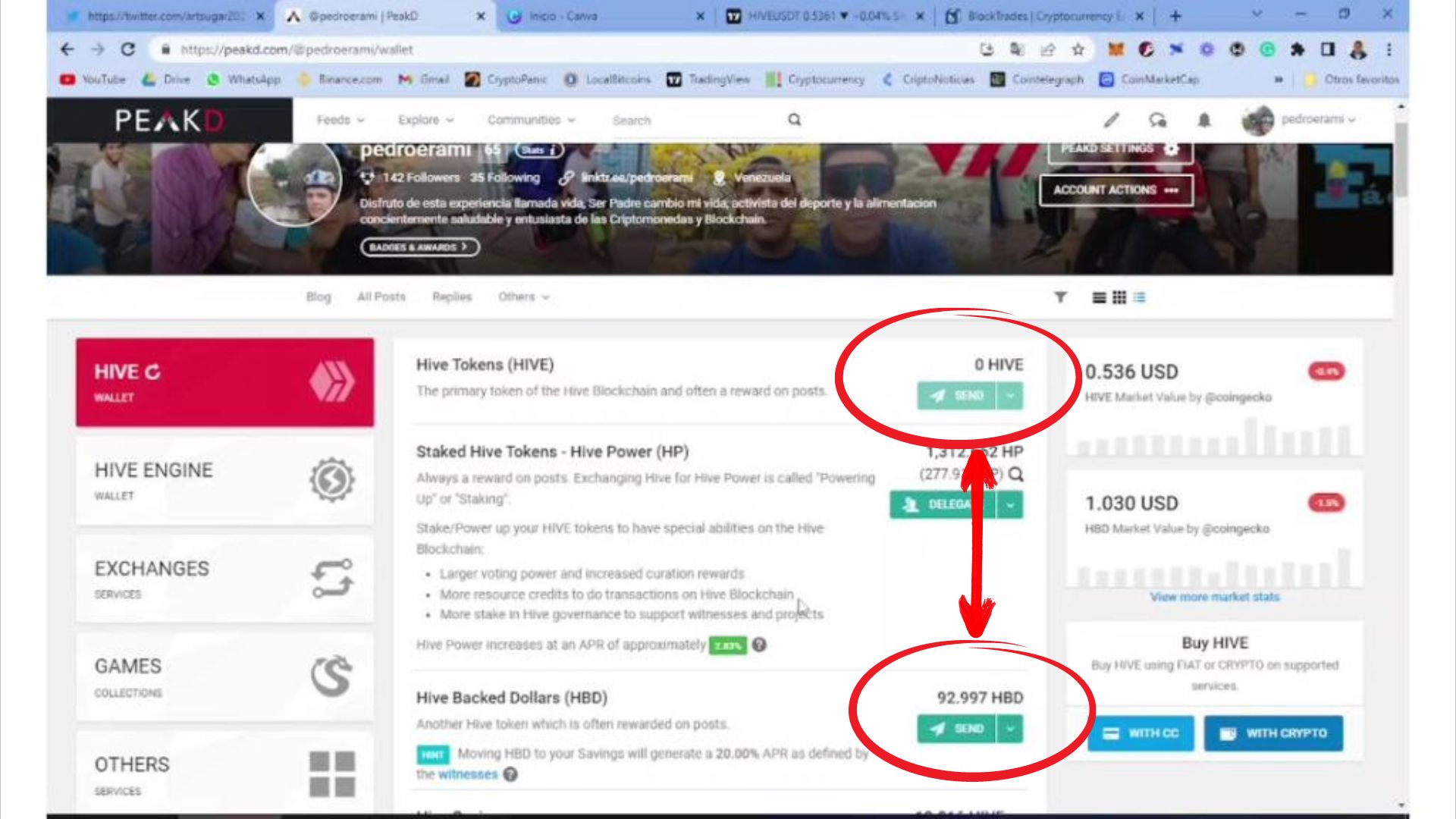Open the Delegate options dropdown arrow
Screen dimensions: 1456x819
point(1010,504)
